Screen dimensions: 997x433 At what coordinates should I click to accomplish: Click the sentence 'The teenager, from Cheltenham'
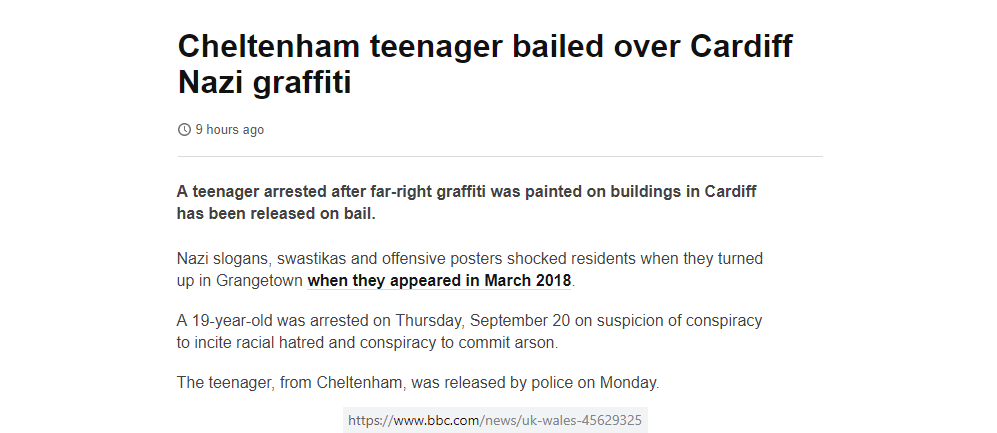point(418,383)
